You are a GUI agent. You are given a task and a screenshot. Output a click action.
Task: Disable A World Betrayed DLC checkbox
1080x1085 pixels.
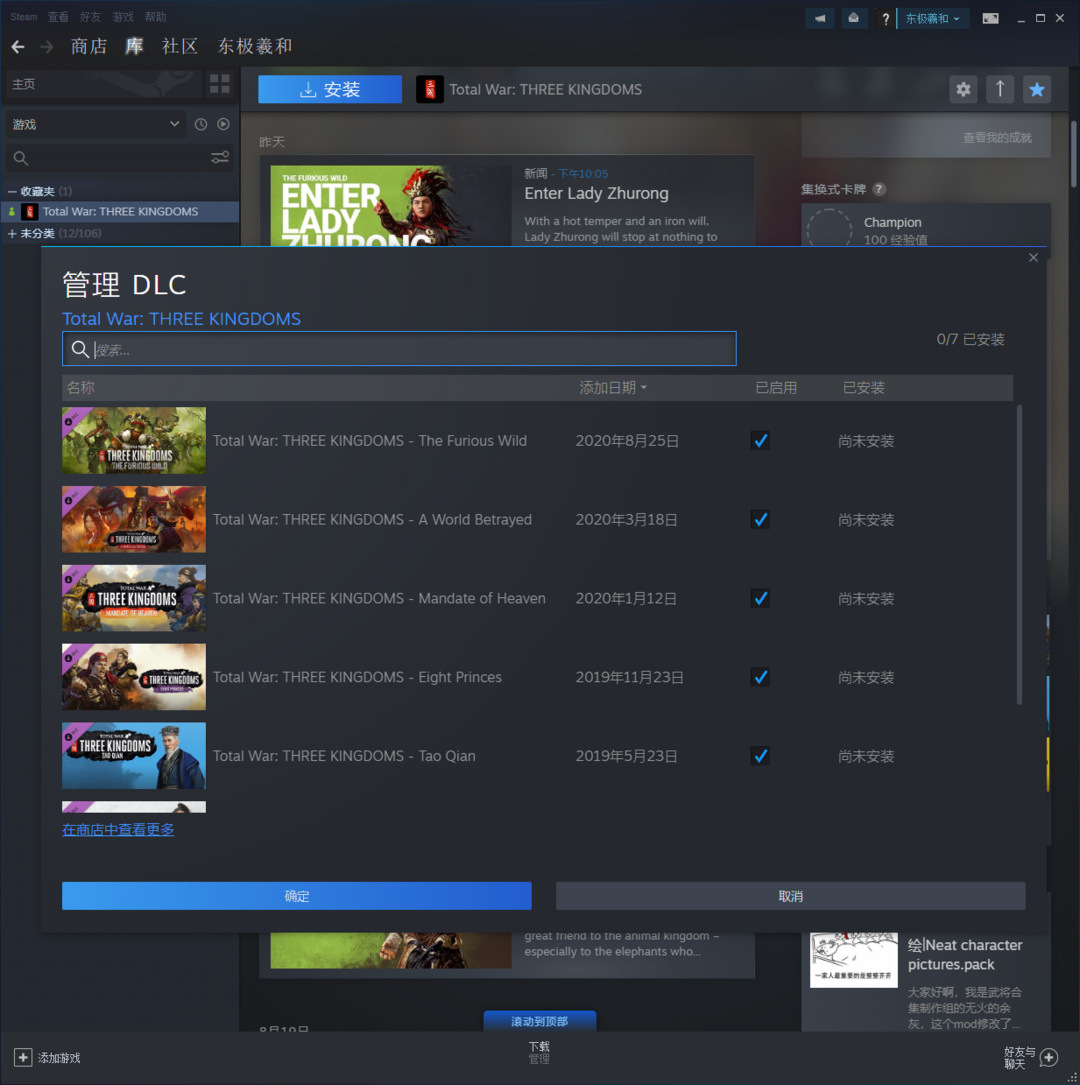760,520
